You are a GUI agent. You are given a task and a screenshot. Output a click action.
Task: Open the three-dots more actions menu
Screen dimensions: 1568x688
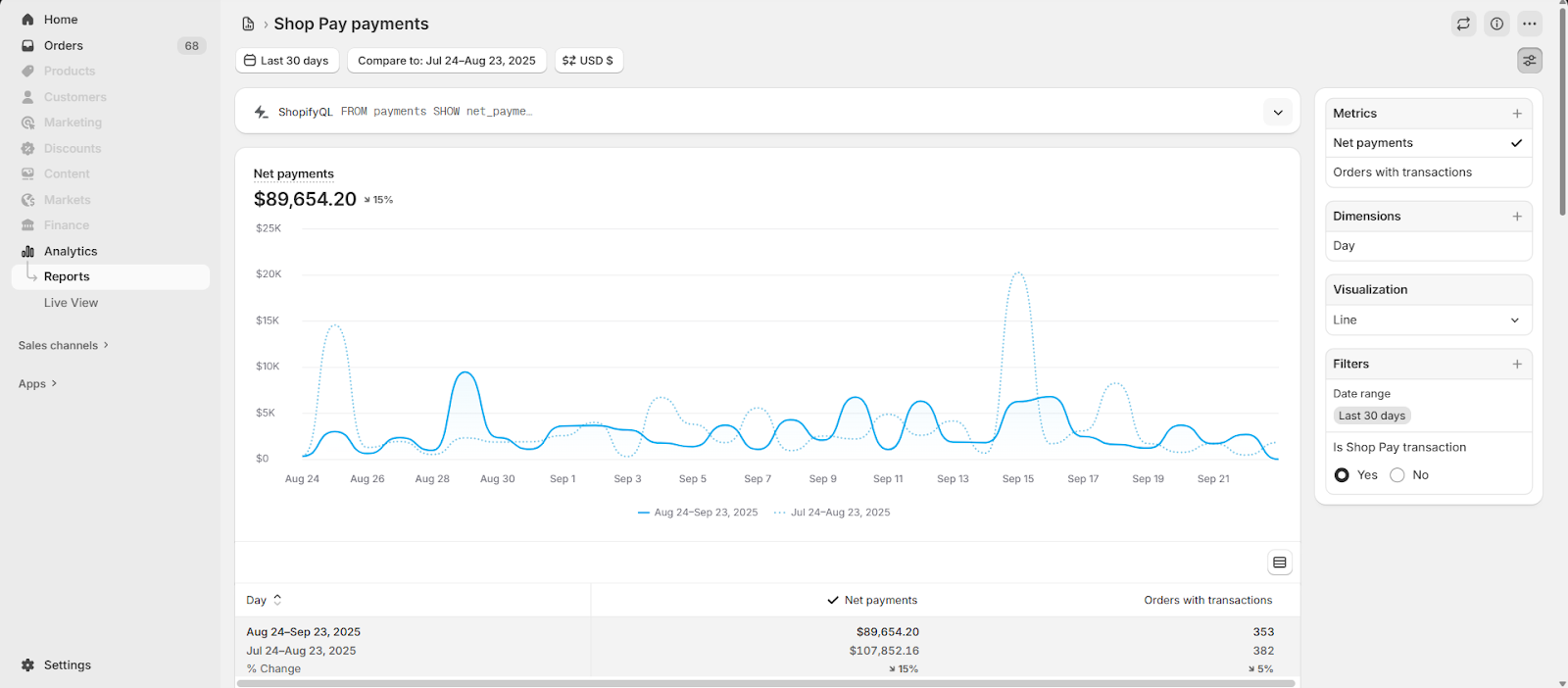[1530, 24]
